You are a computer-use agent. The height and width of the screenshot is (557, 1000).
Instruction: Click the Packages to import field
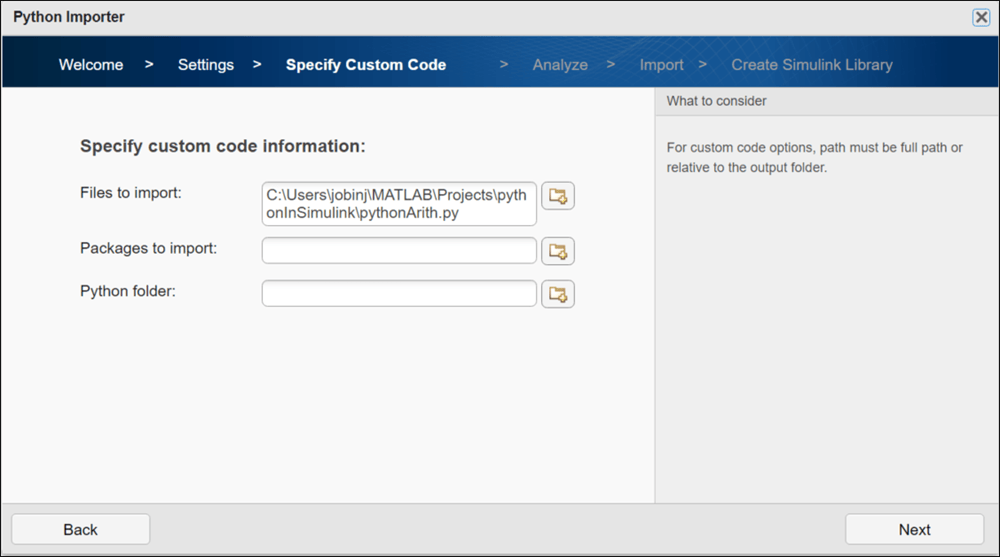[x=399, y=251]
